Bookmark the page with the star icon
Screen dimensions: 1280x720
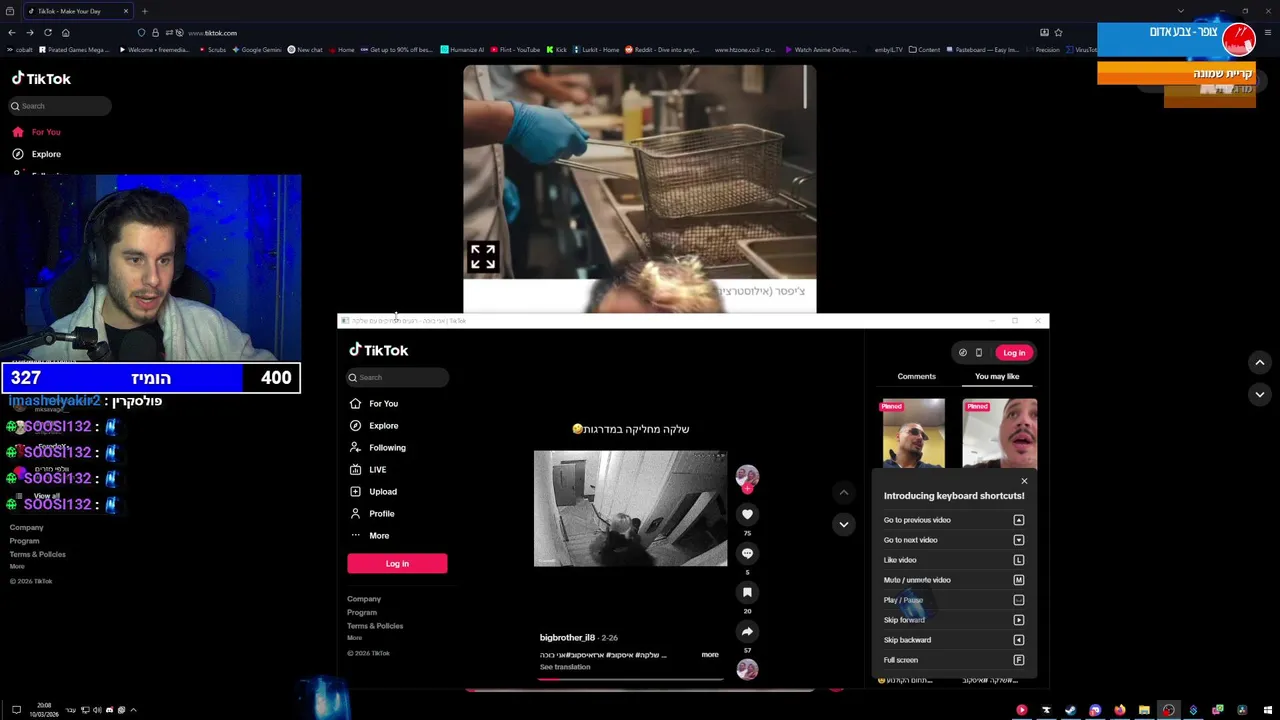click(1058, 33)
